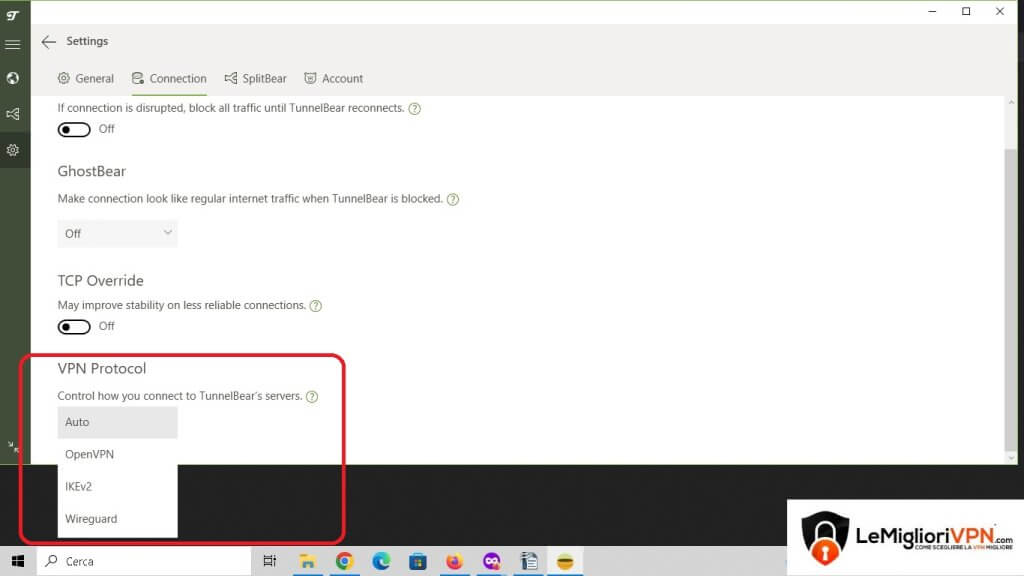Click the TCP Override heading text
1024x576 pixels.
(x=101, y=281)
